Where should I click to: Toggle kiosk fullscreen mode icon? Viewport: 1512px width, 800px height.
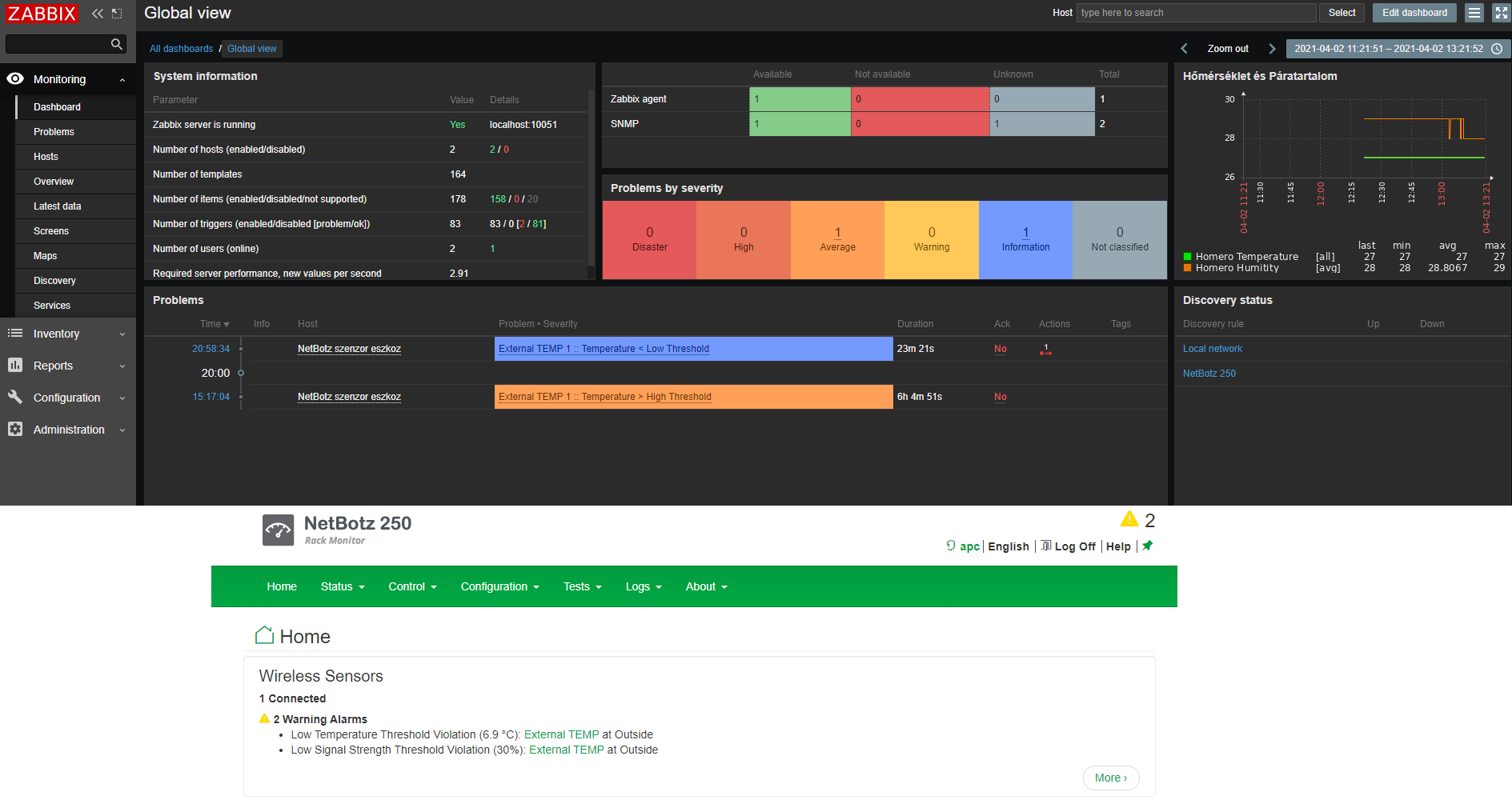1502,13
